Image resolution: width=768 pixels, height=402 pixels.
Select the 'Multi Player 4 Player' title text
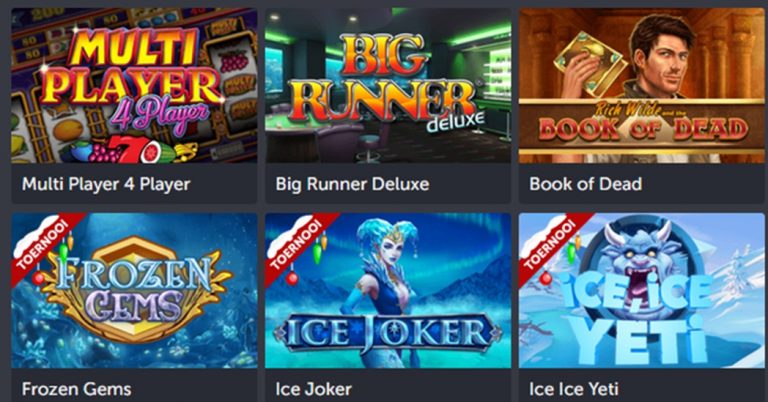click(106, 184)
